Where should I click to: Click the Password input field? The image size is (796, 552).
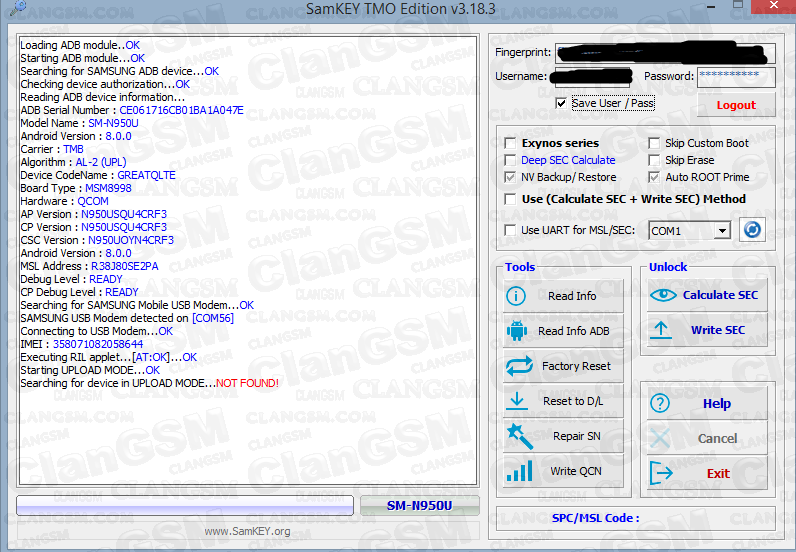point(736,77)
